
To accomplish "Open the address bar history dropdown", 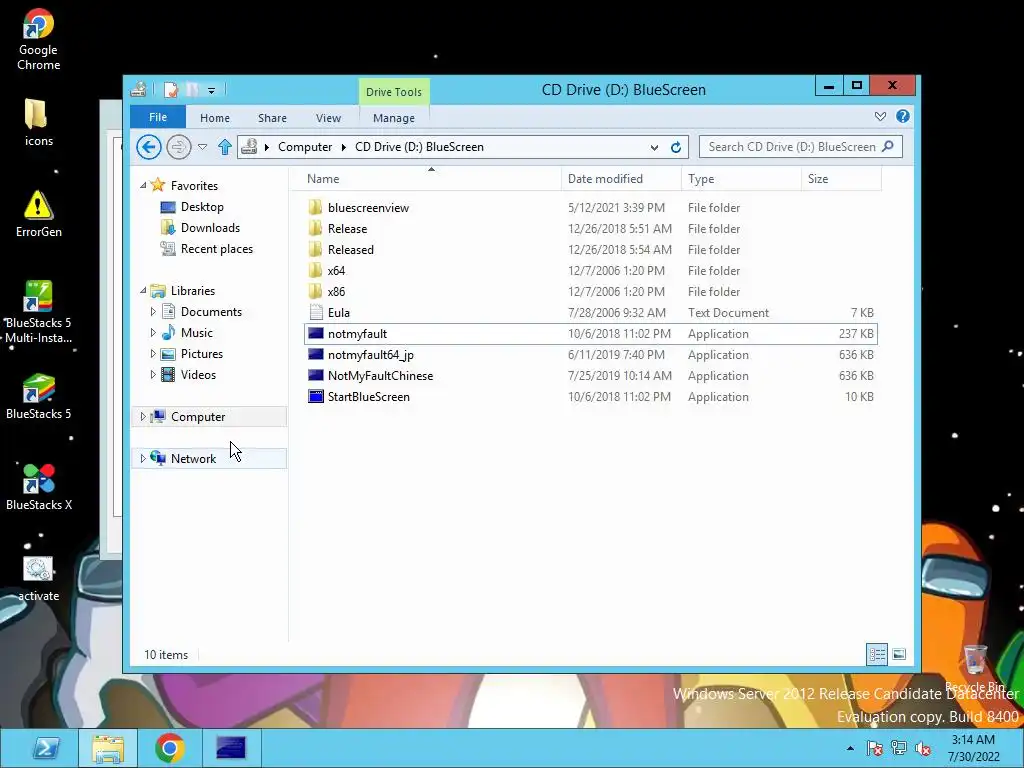I will click(x=654, y=148).
